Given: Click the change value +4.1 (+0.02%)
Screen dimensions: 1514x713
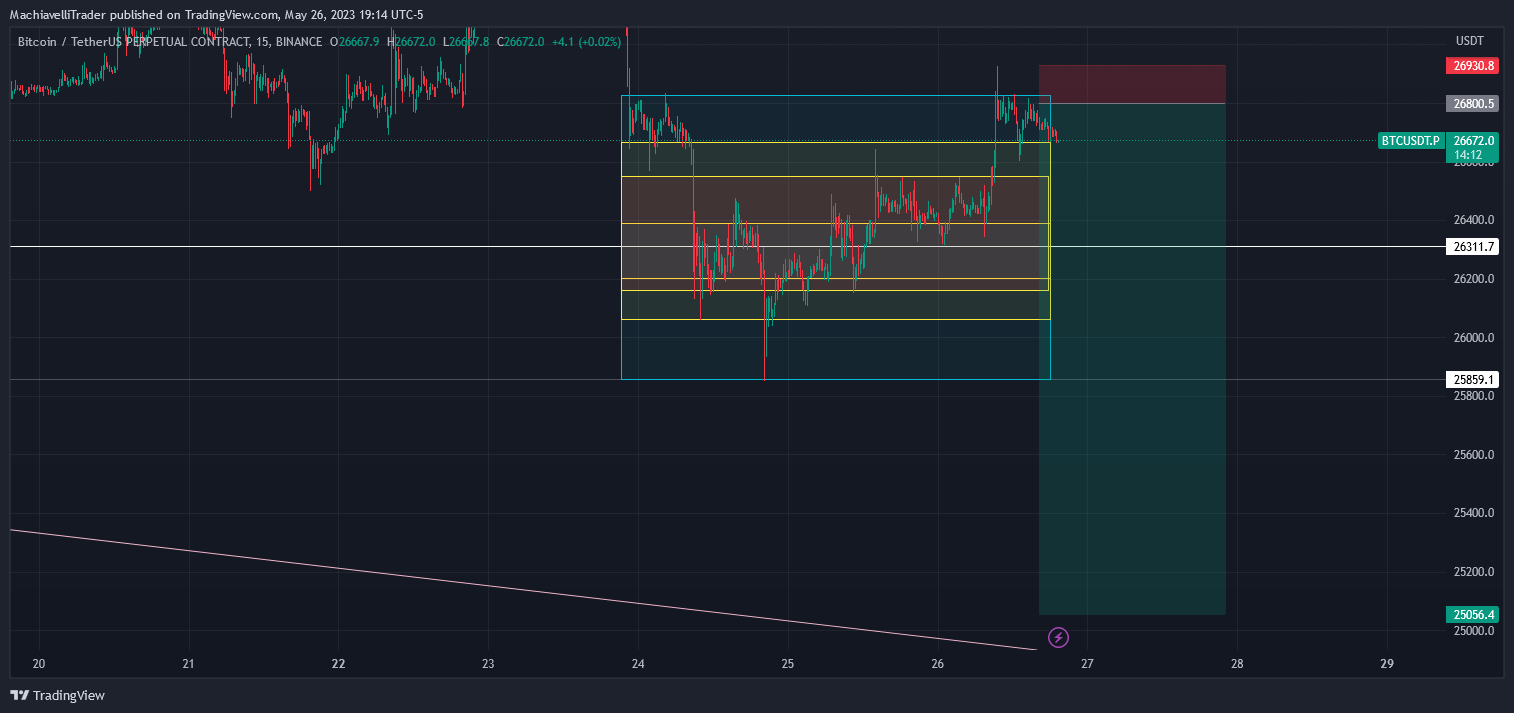Looking at the screenshot, I should point(587,42).
